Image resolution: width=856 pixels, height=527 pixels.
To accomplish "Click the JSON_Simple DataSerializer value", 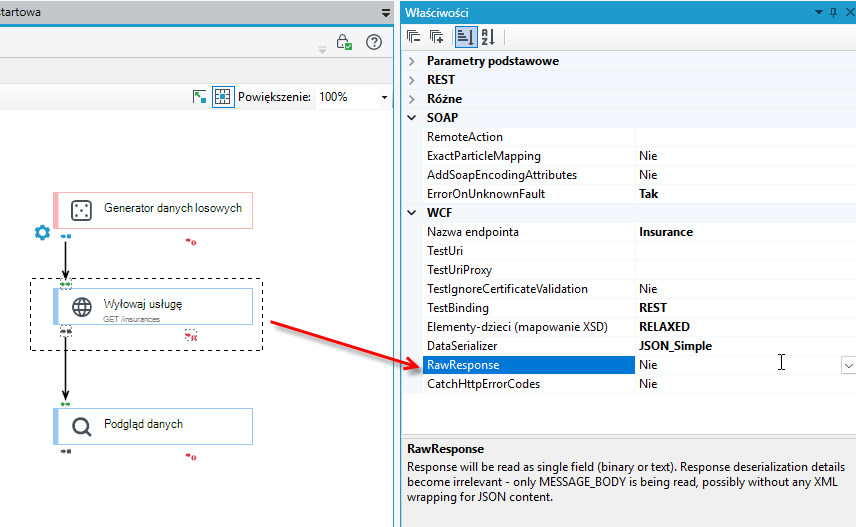I will tap(676, 346).
